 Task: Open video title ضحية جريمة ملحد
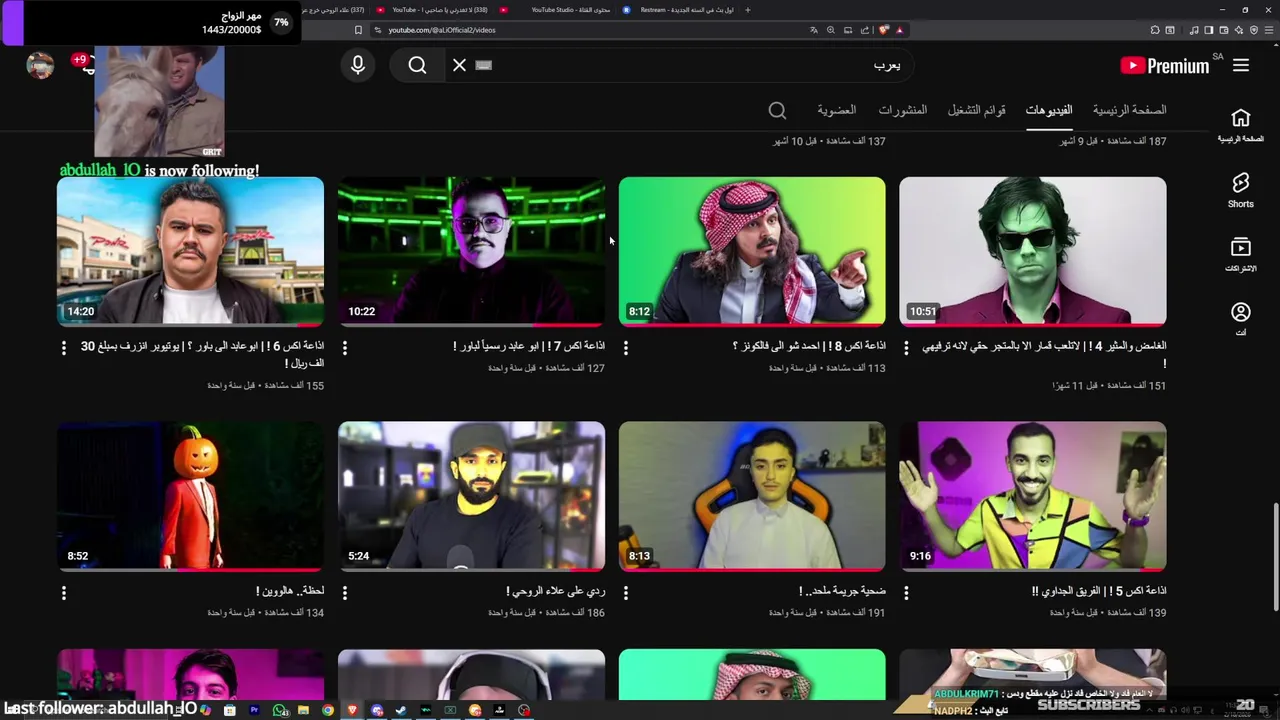click(x=842, y=591)
